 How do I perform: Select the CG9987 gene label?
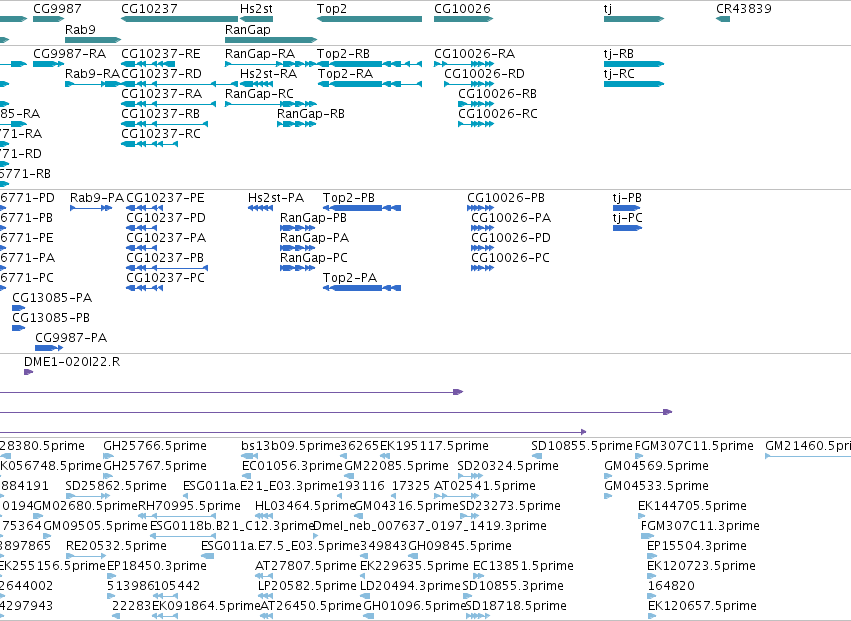57,9
